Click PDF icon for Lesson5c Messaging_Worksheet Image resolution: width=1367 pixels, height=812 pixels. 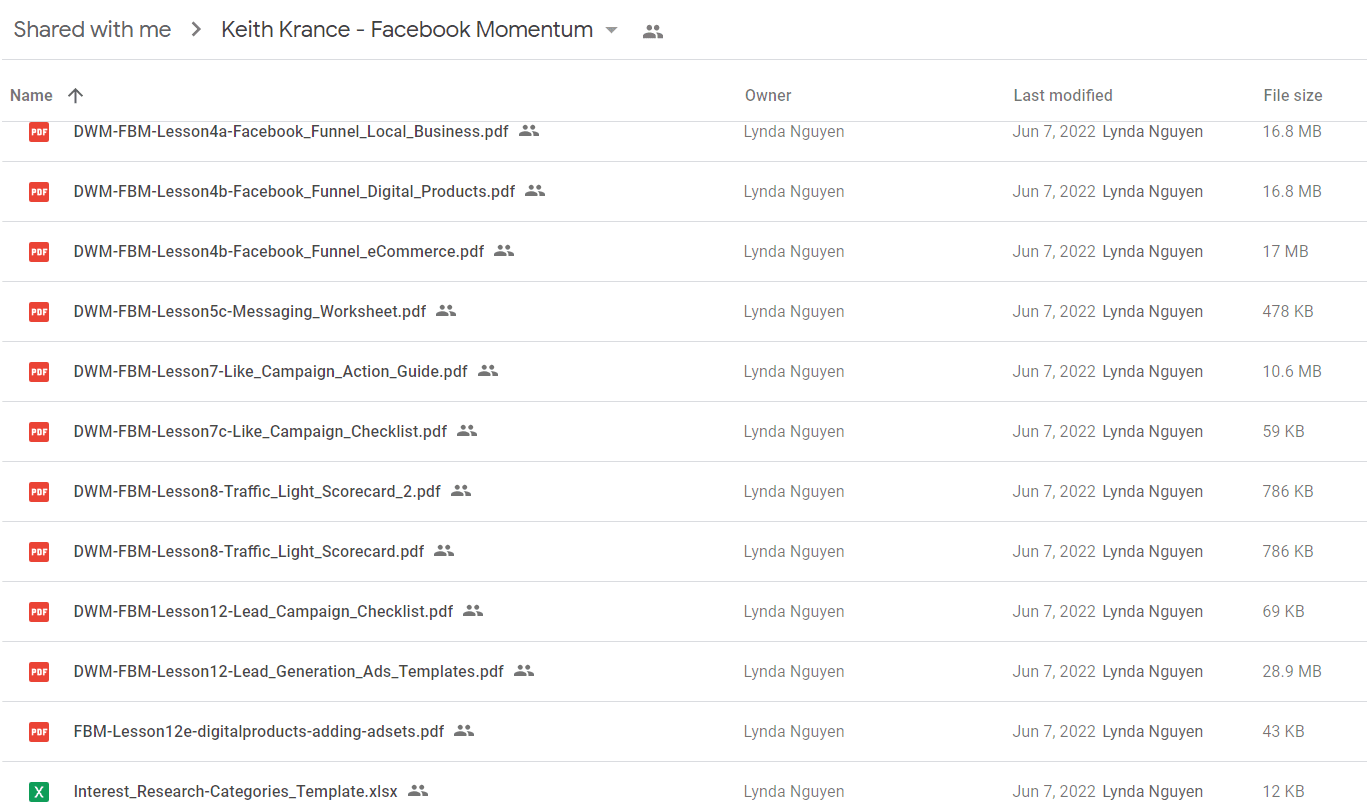[x=39, y=311]
